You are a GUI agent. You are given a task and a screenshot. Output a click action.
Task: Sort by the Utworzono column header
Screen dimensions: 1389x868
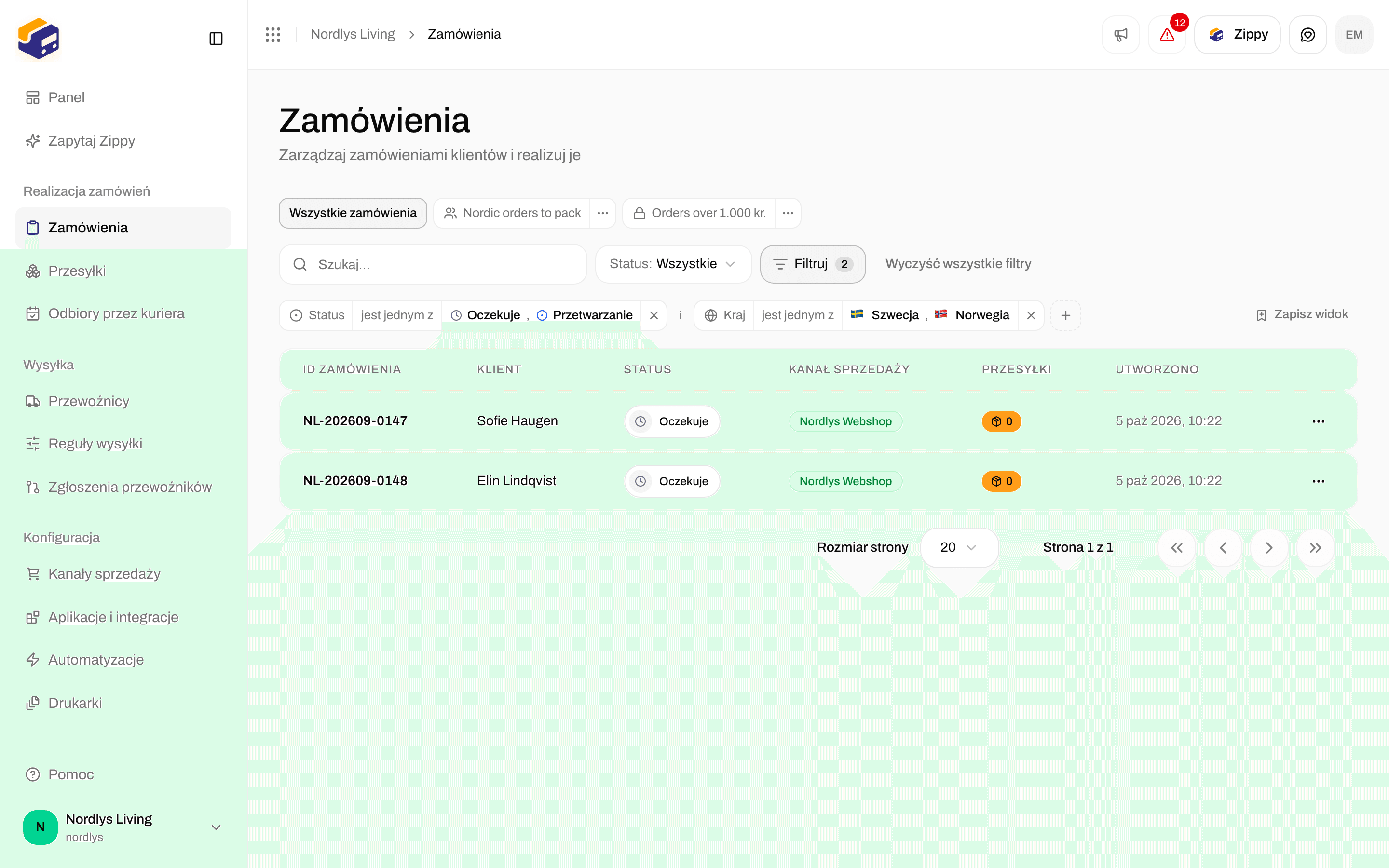point(1157,369)
